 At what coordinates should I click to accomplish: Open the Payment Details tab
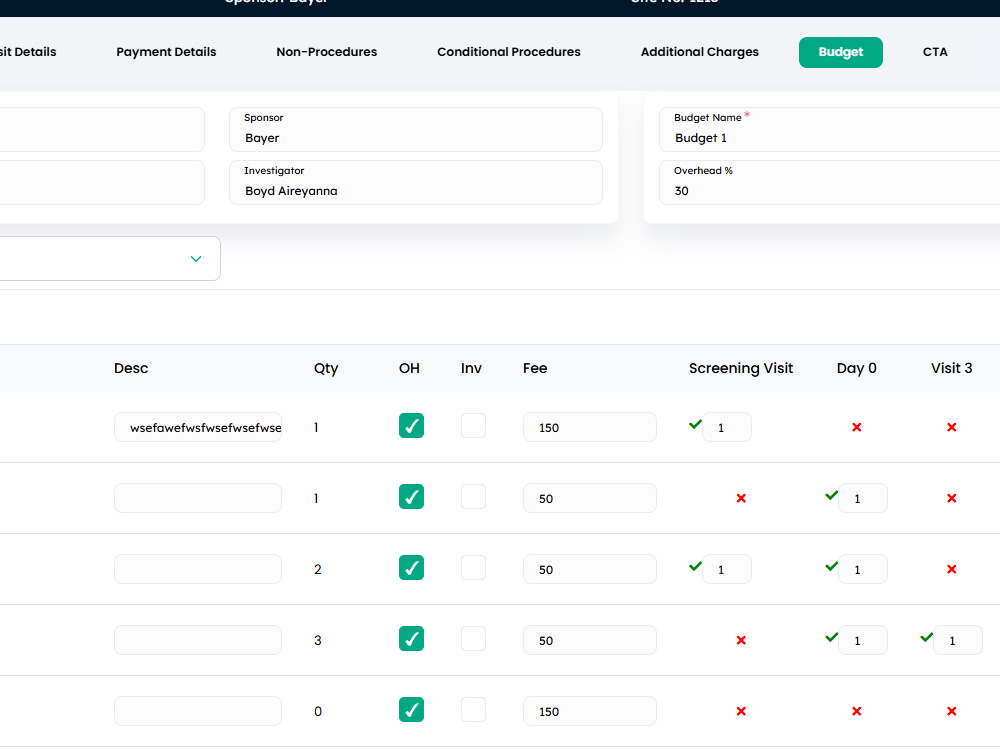(166, 52)
